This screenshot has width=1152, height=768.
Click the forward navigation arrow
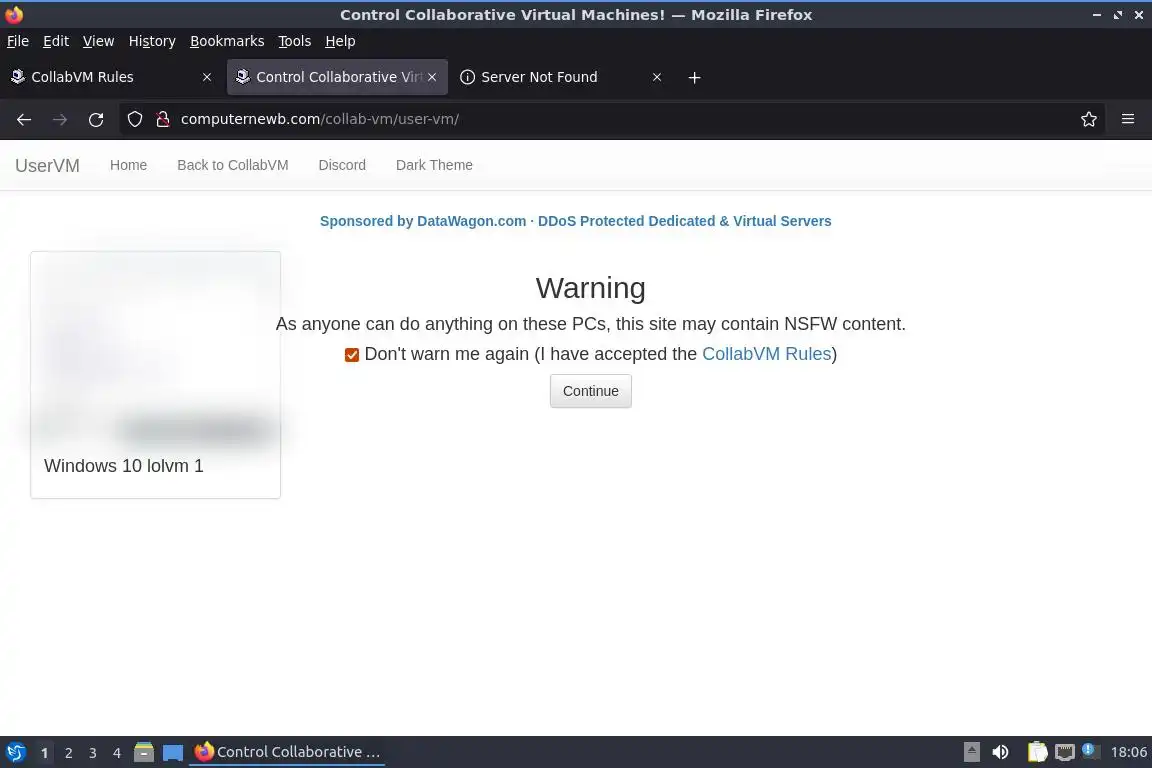tap(60, 119)
